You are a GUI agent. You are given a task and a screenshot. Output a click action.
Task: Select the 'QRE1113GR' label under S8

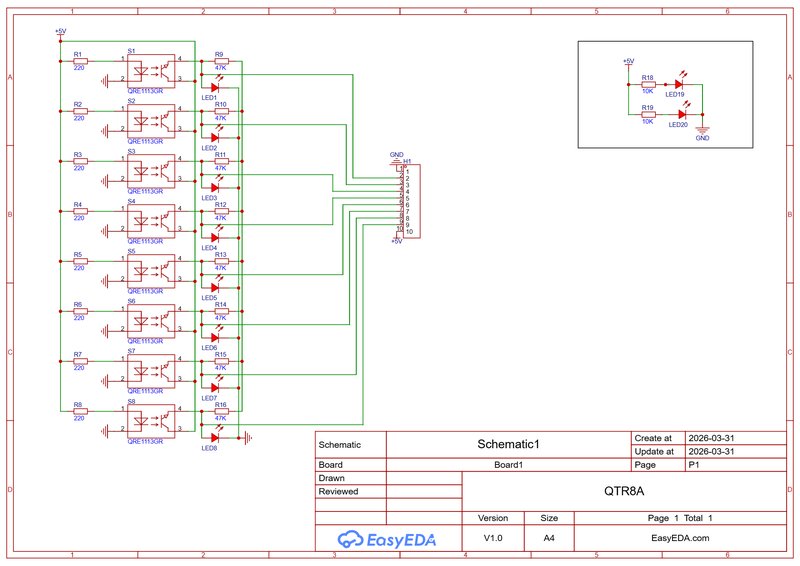click(145, 441)
